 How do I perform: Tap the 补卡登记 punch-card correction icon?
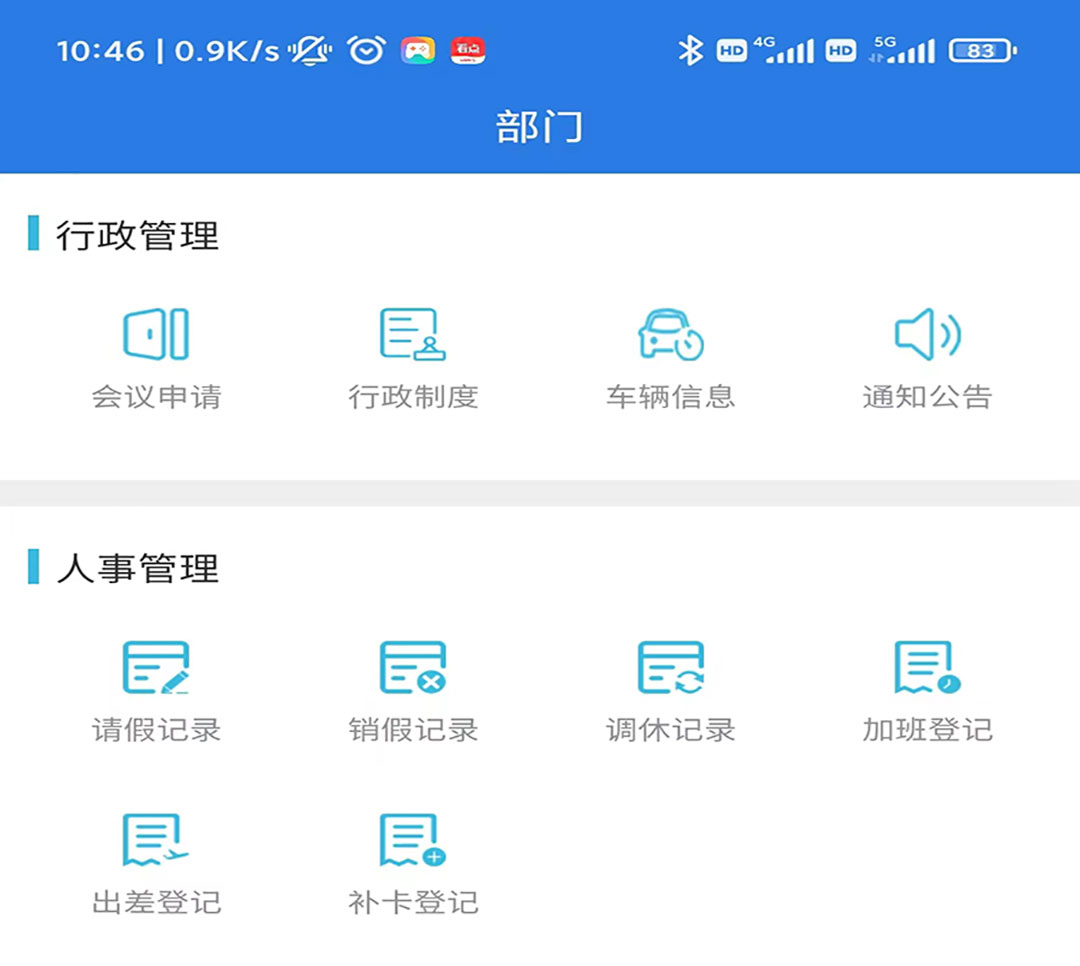413,840
